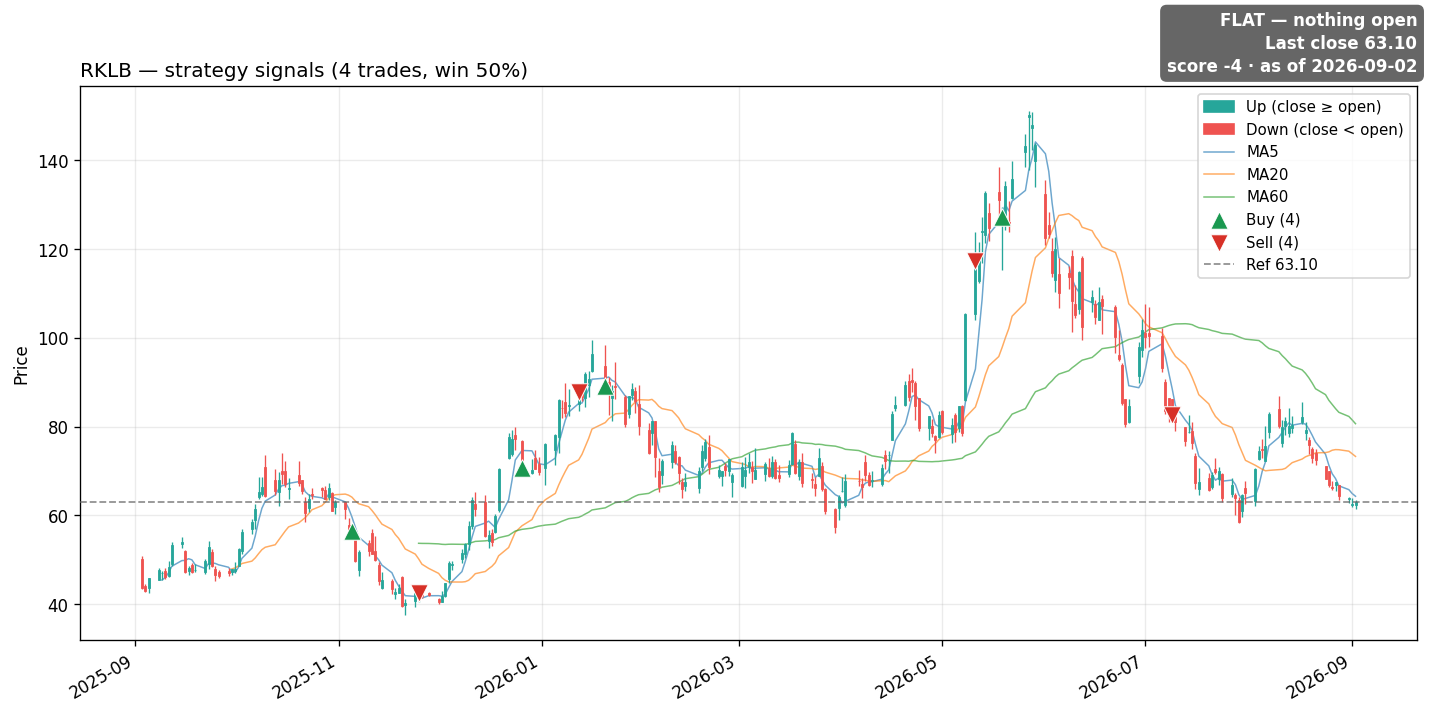Click the 'MA5' legend label
Image resolution: width=1429 pixels, height=714 pixels.
point(1262,152)
